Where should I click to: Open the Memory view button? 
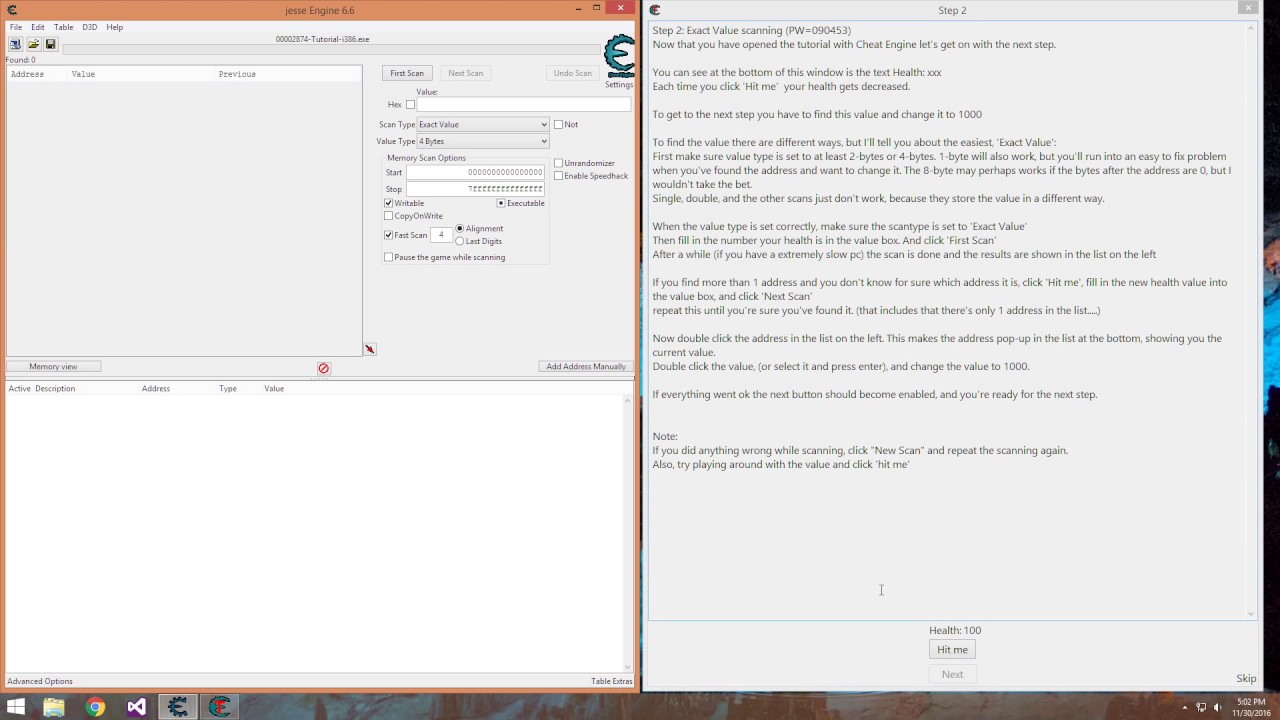click(x=53, y=366)
